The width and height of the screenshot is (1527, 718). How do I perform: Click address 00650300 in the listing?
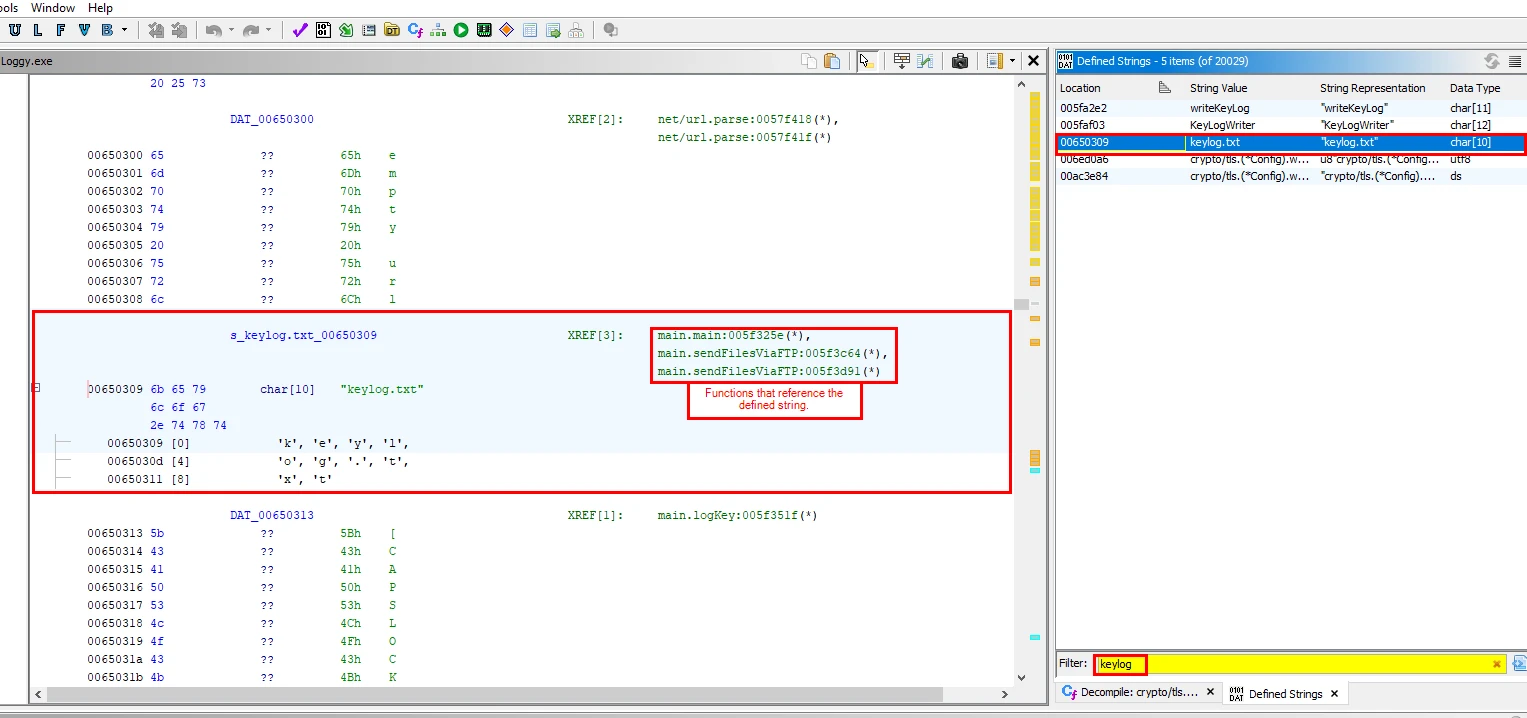[115, 155]
